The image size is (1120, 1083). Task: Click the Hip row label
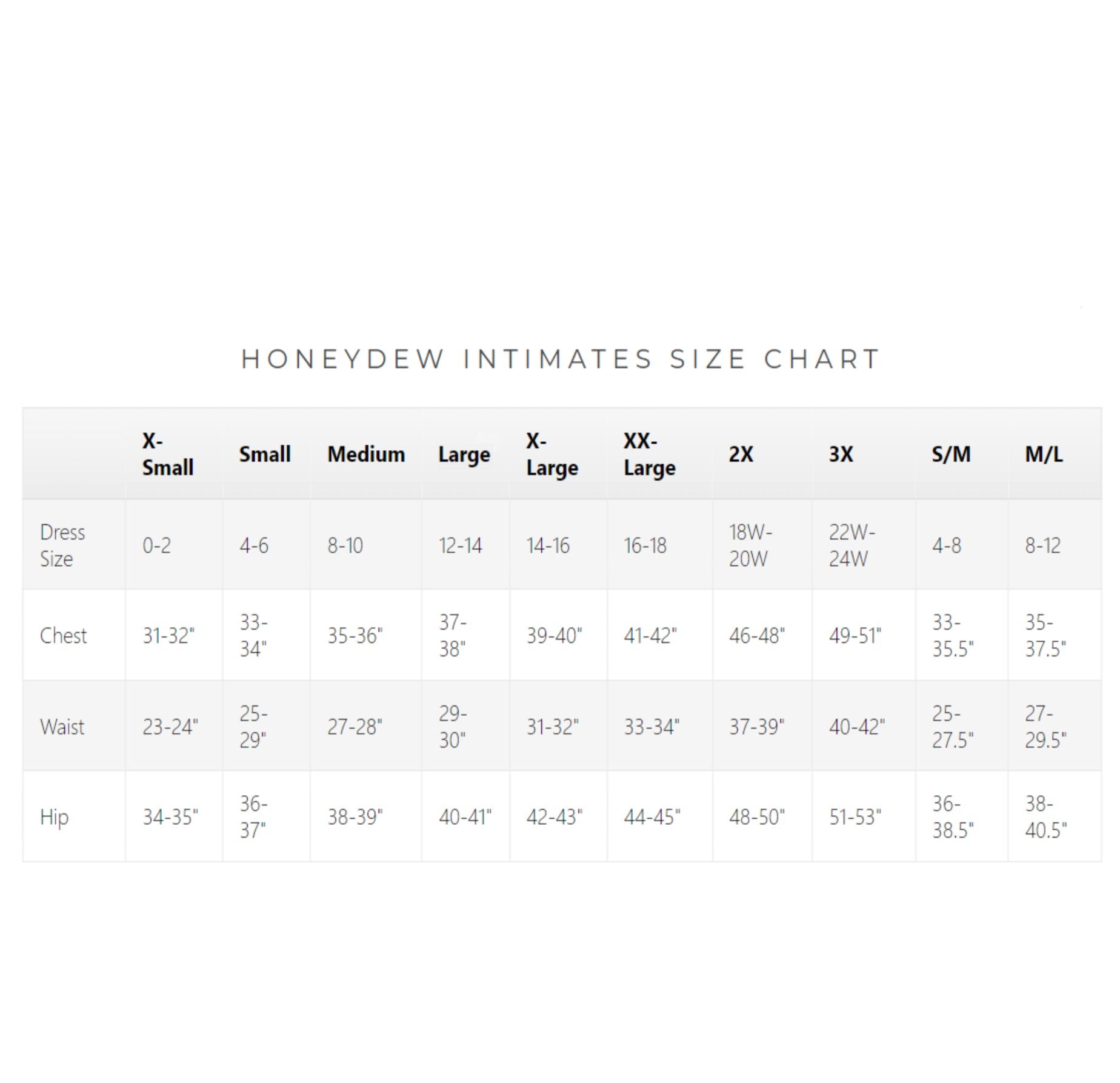pos(55,817)
